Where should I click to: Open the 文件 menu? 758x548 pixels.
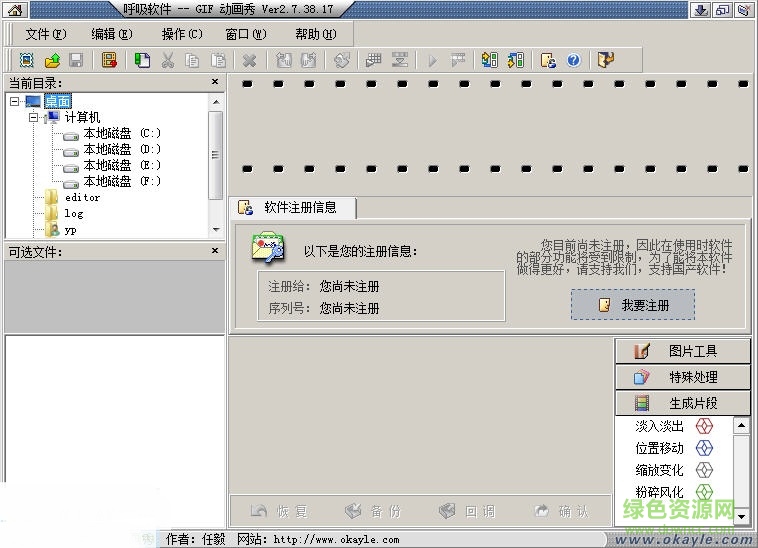44,34
